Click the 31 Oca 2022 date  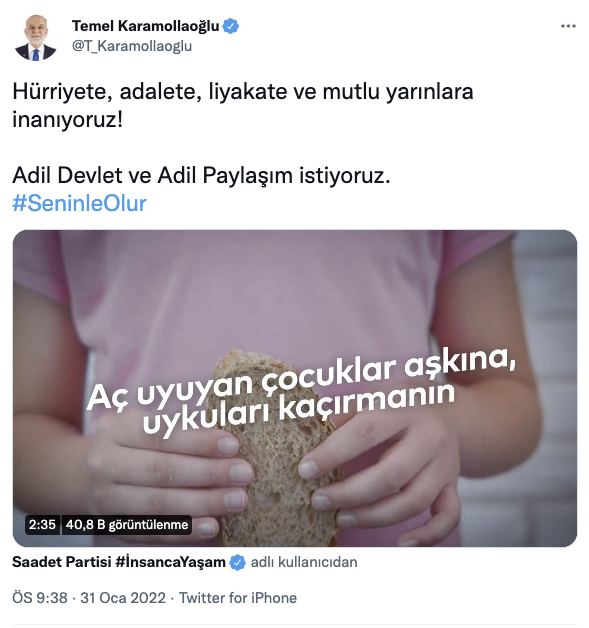pos(123,598)
